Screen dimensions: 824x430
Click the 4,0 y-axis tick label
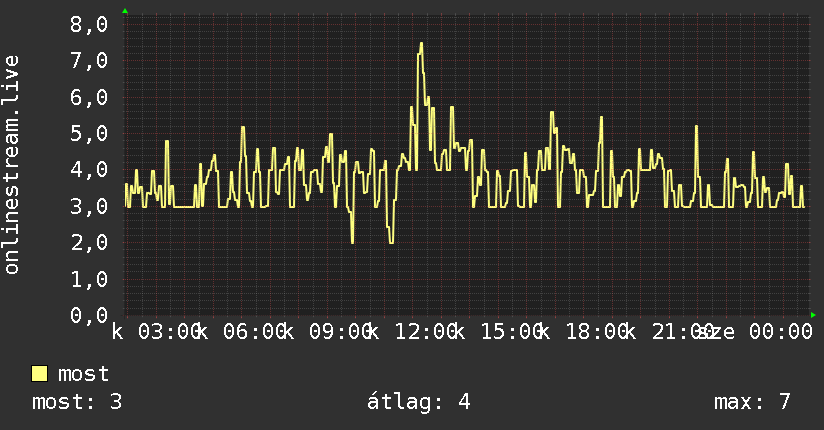89,170
